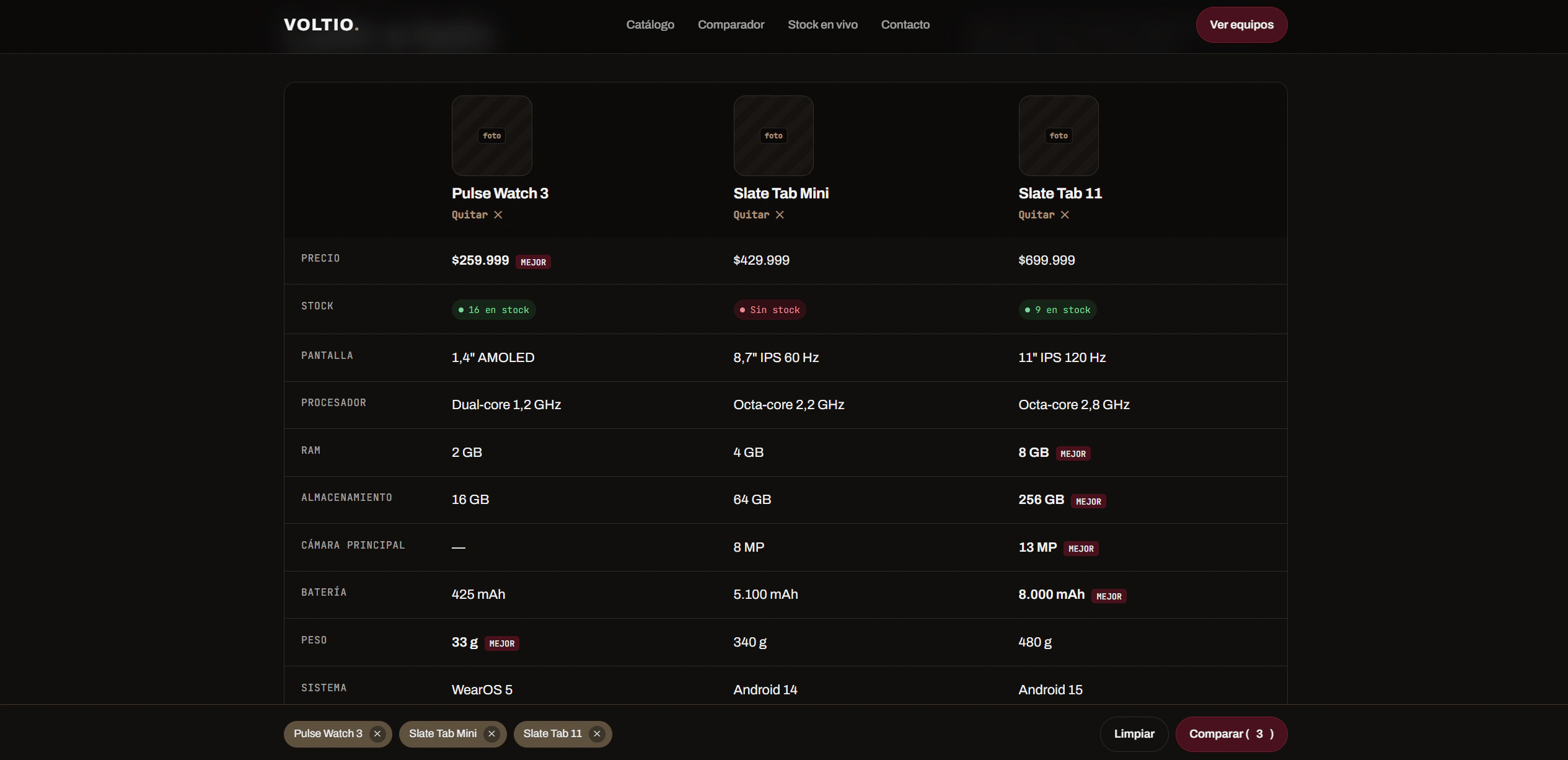Click Quitar under Slate Tab 11
1568x760 pixels.
(x=1044, y=214)
